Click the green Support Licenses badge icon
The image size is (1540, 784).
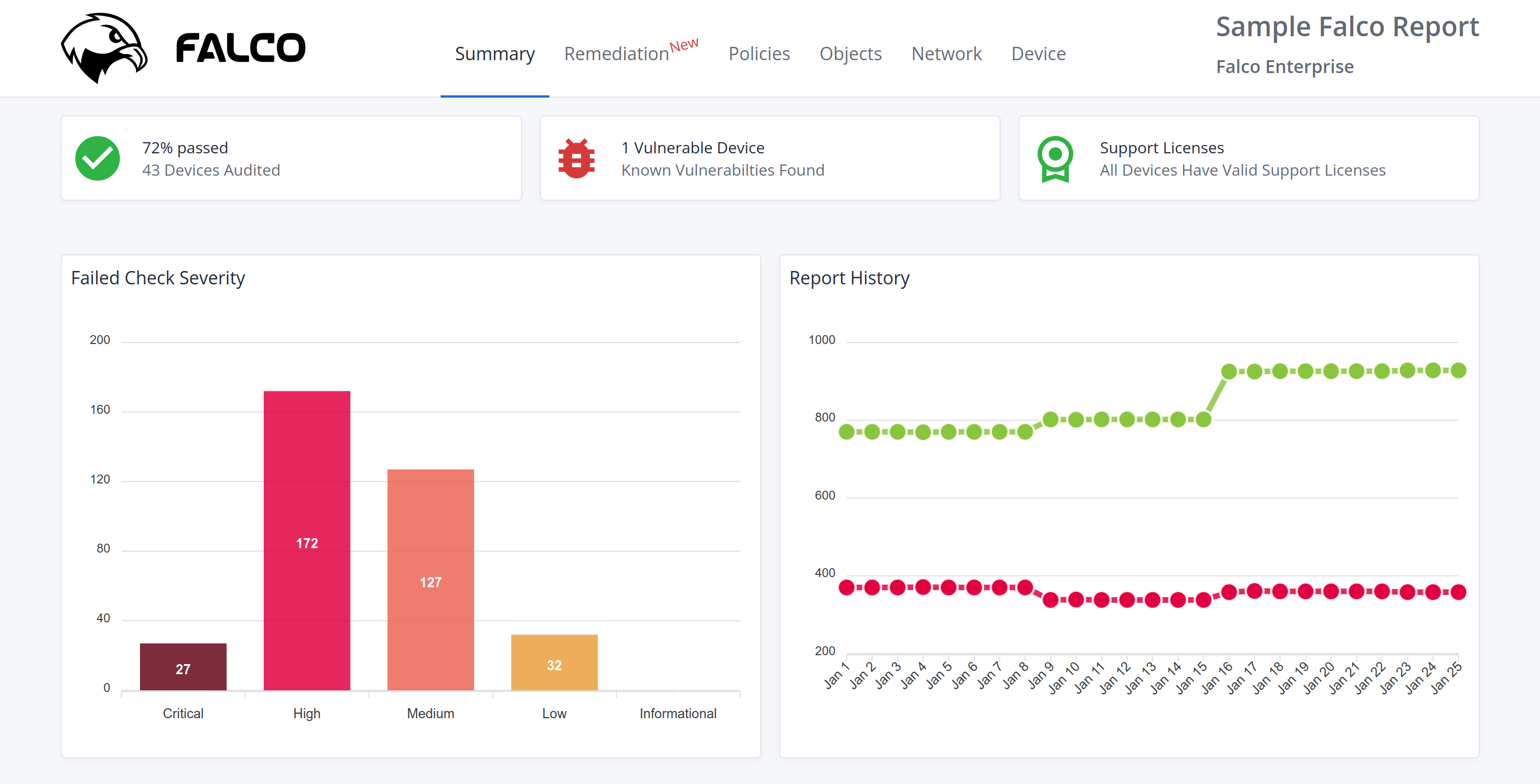1055,158
